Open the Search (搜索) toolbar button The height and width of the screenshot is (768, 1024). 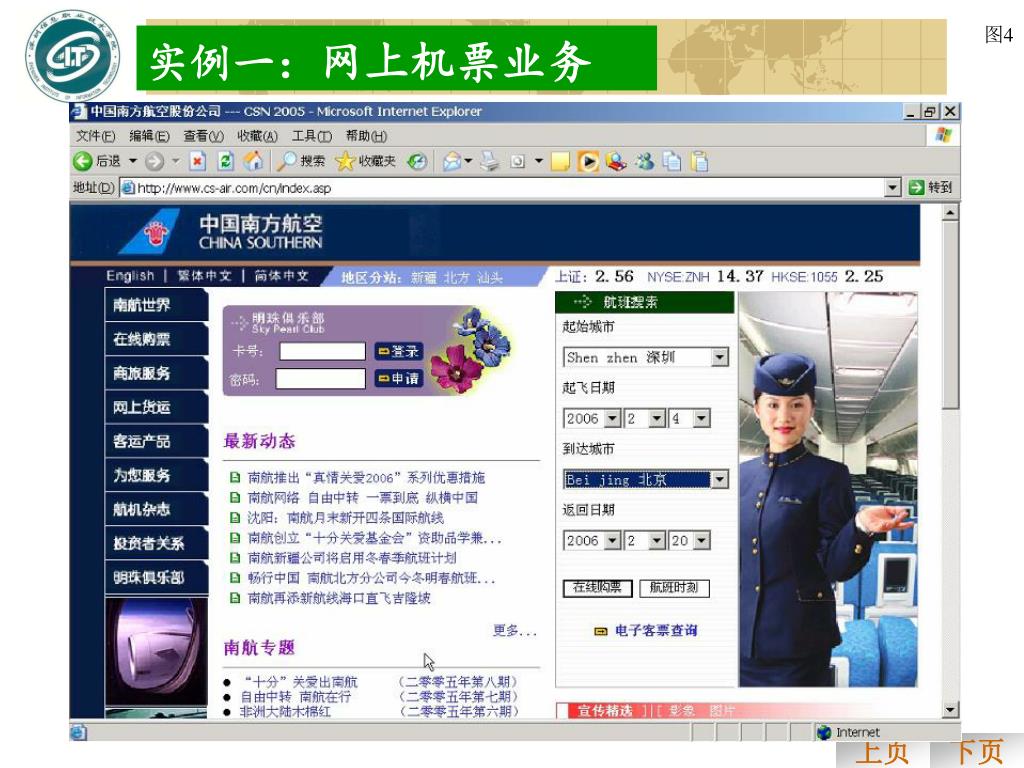coord(300,161)
